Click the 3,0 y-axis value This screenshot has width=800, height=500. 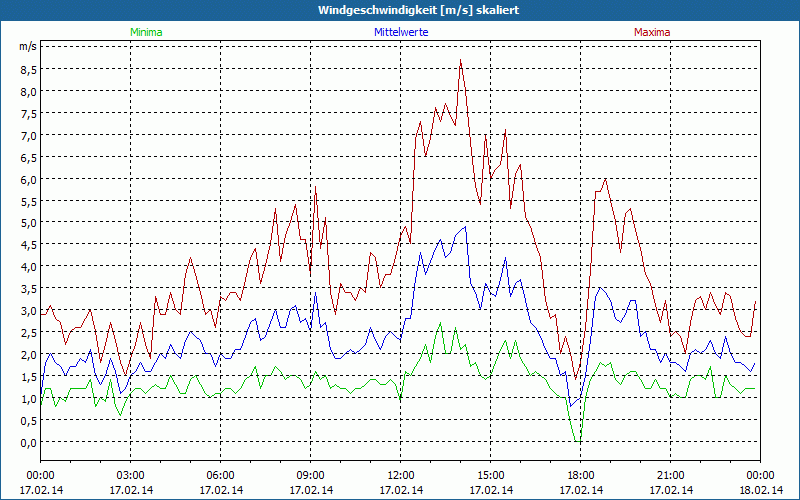28,311
